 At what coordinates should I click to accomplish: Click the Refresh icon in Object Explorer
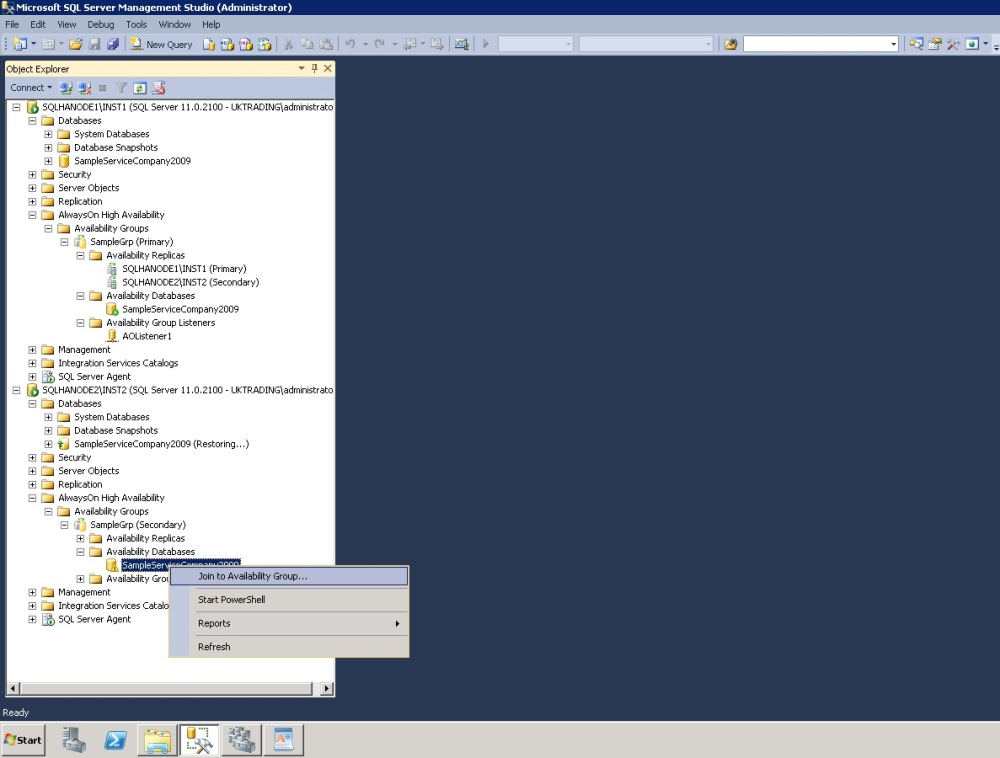point(140,88)
